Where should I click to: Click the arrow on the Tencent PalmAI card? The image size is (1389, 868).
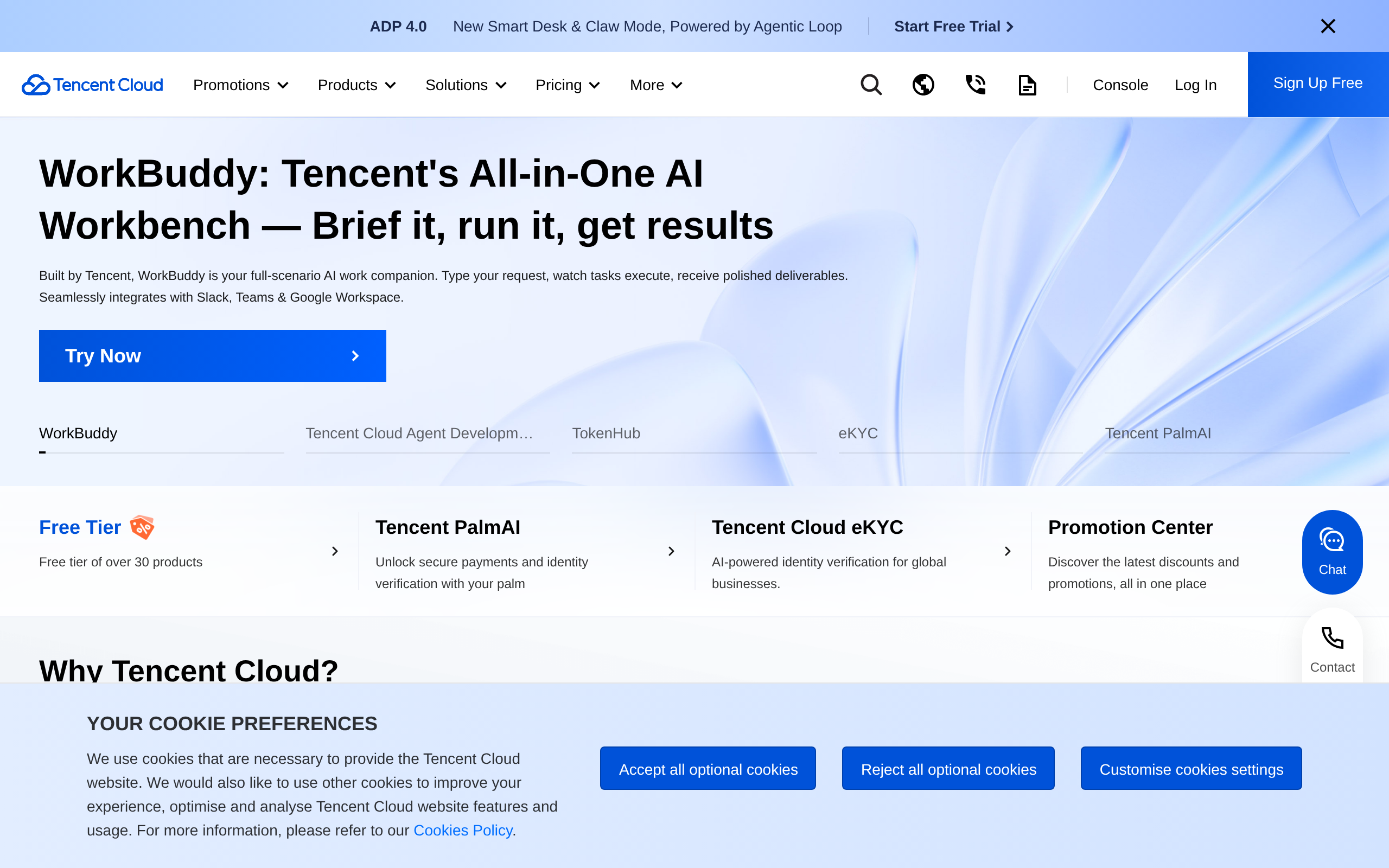[x=671, y=551]
